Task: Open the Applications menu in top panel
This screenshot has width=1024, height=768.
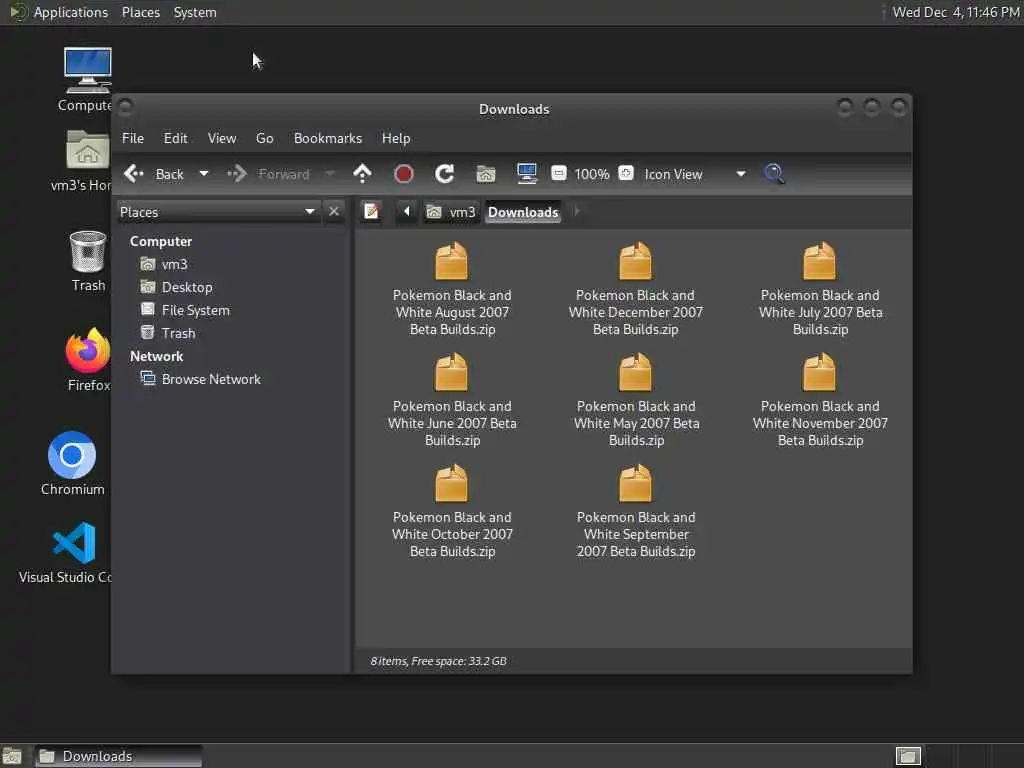Action: (x=59, y=12)
